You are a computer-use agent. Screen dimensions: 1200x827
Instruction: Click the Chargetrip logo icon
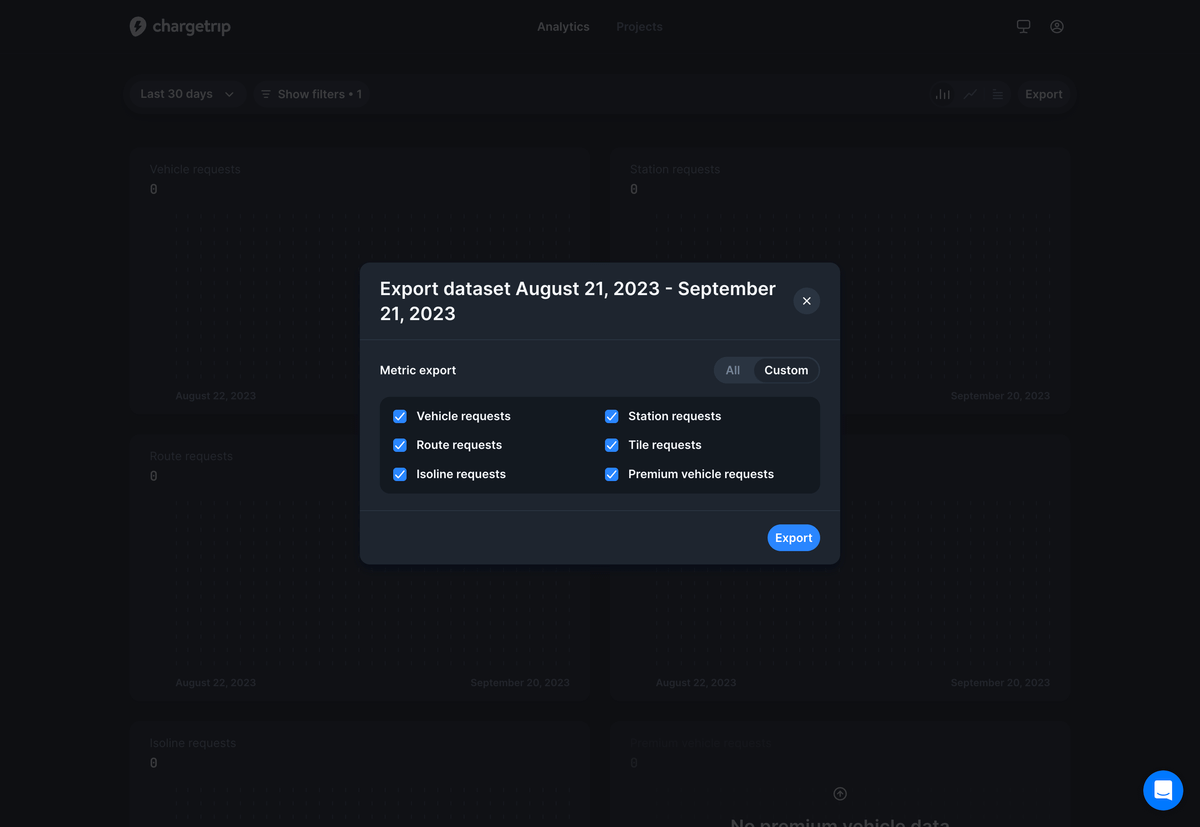coord(138,27)
